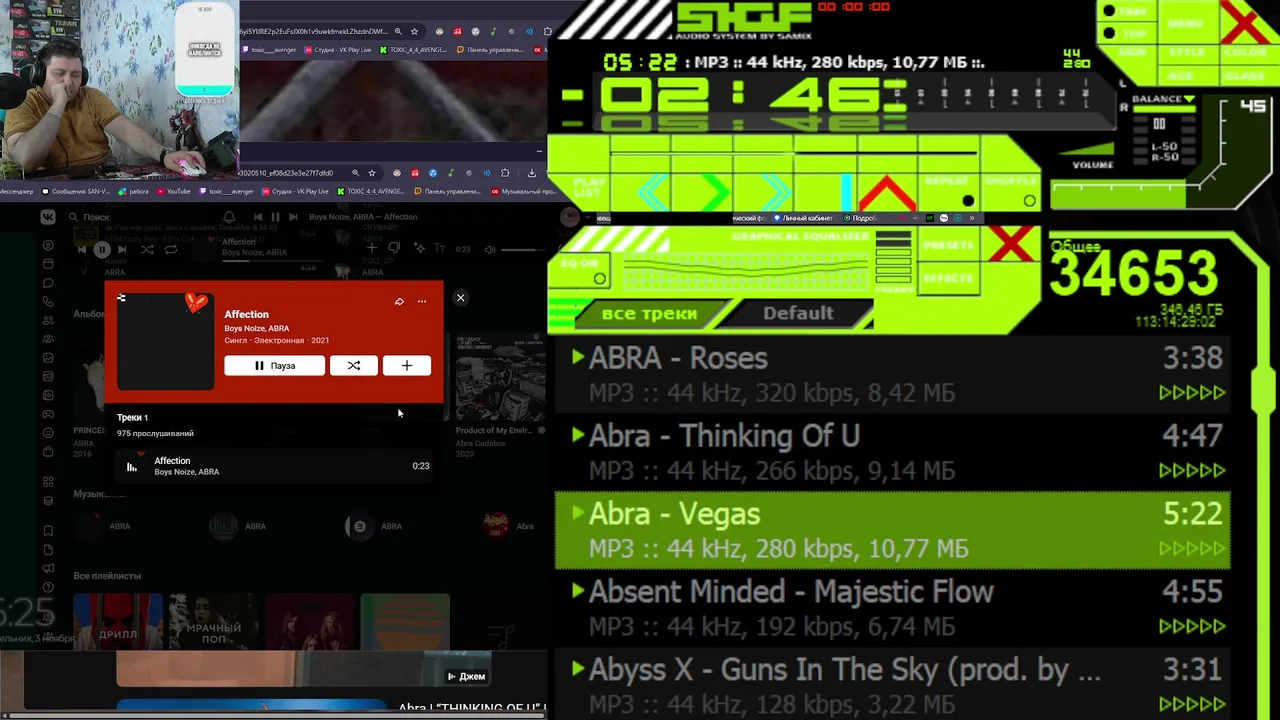1280x720 pixels.
Task: Bookmark page with star in lower browser address bar
Action: (x=372, y=173)
